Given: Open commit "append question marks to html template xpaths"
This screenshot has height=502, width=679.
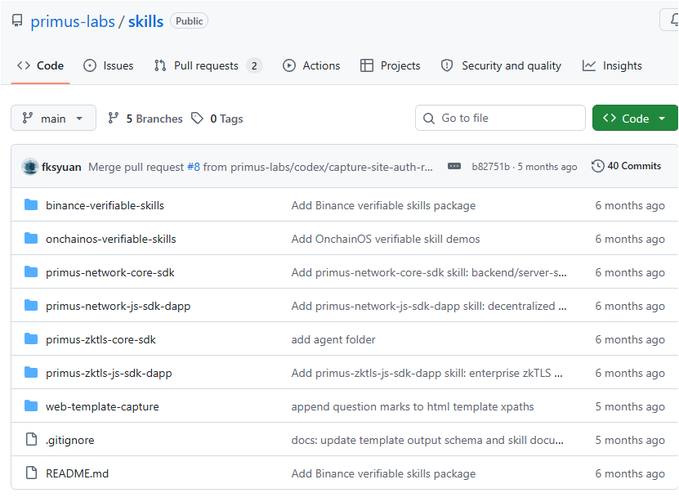Looking at the screenshot, I should click(412, 407).
